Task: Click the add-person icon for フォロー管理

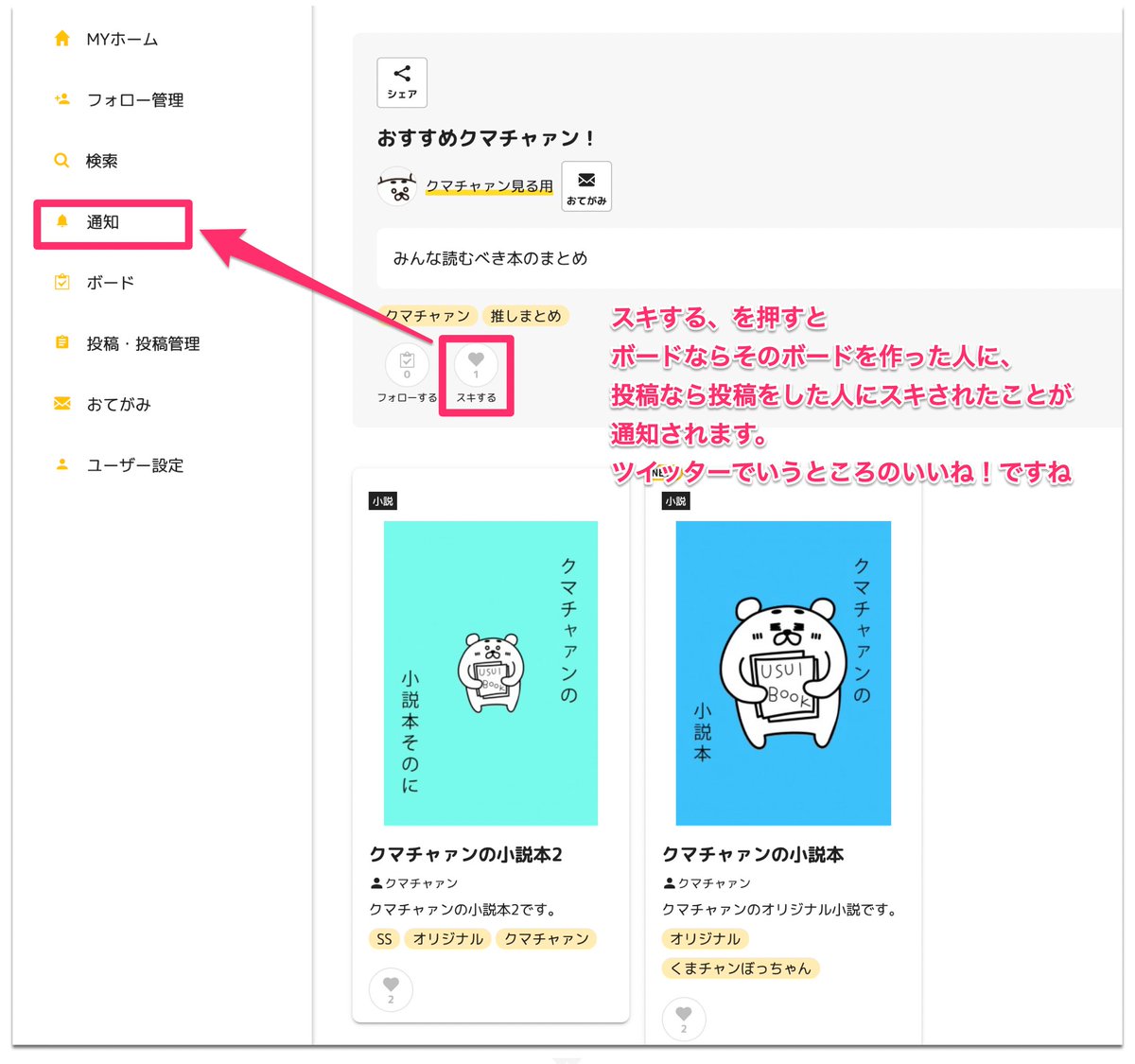Action: click(61, 98)
